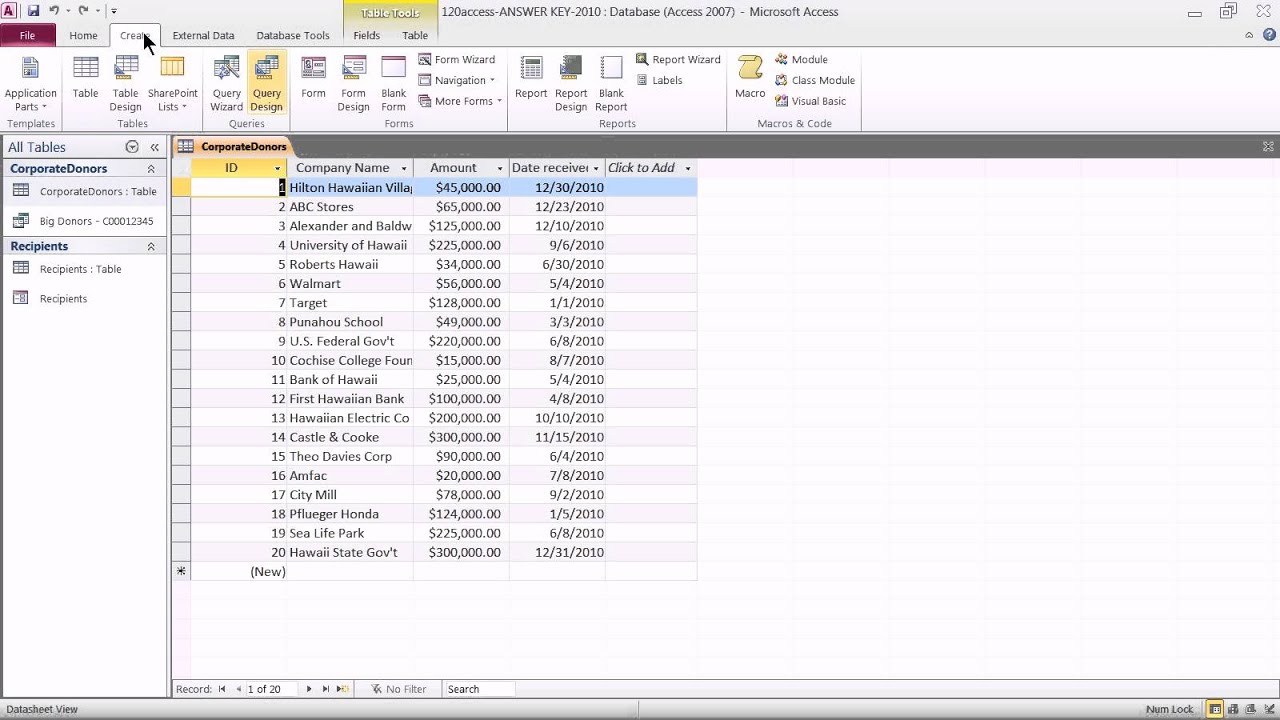Viewport: 1280px width, 720px height.
Task: Select Datasheet View icon in status bar
Action: 1215,709
